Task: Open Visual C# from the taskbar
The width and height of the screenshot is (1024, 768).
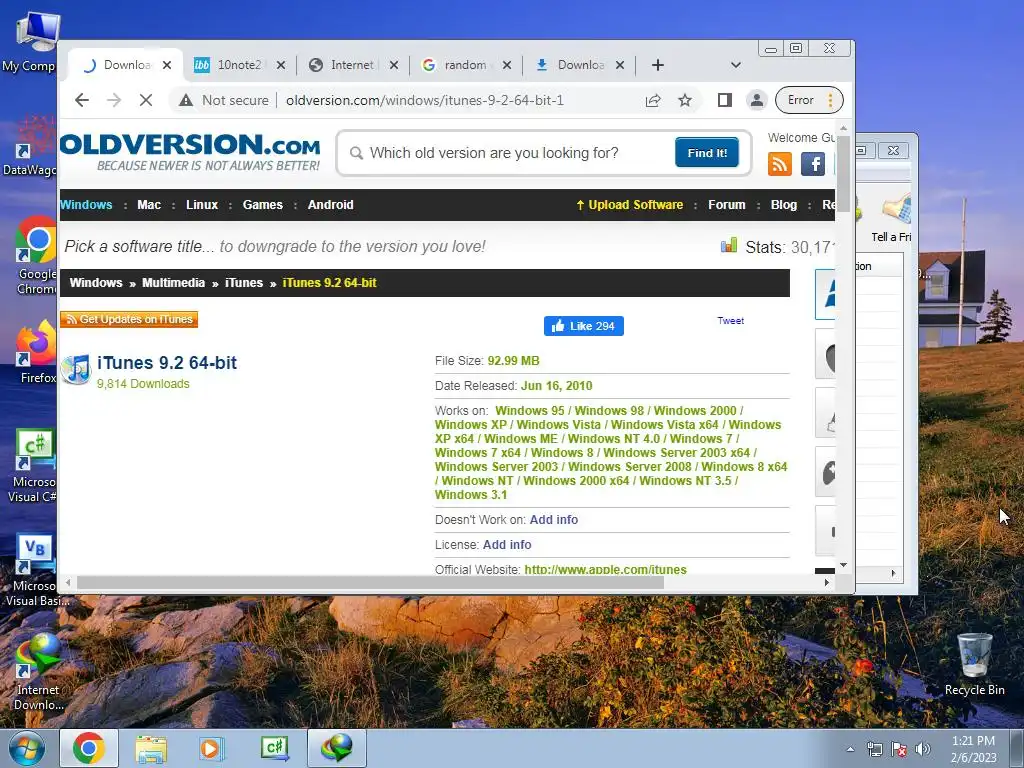Action: pos(274,748)
